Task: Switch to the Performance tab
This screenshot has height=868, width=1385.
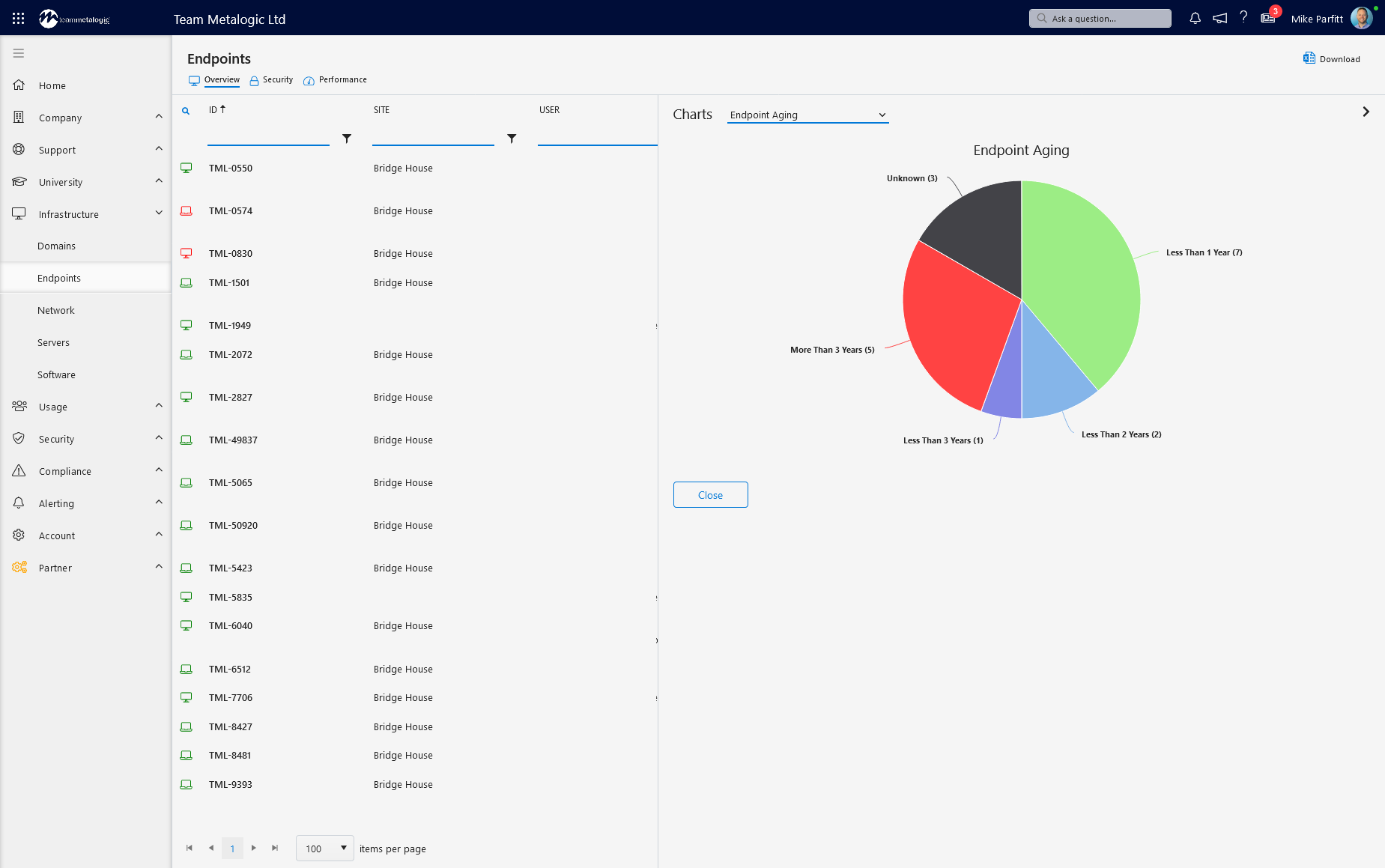Action: (335, 80)
